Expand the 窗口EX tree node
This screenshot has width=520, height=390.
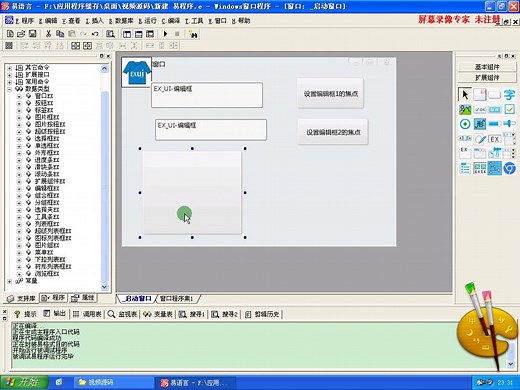coord(19,96)
